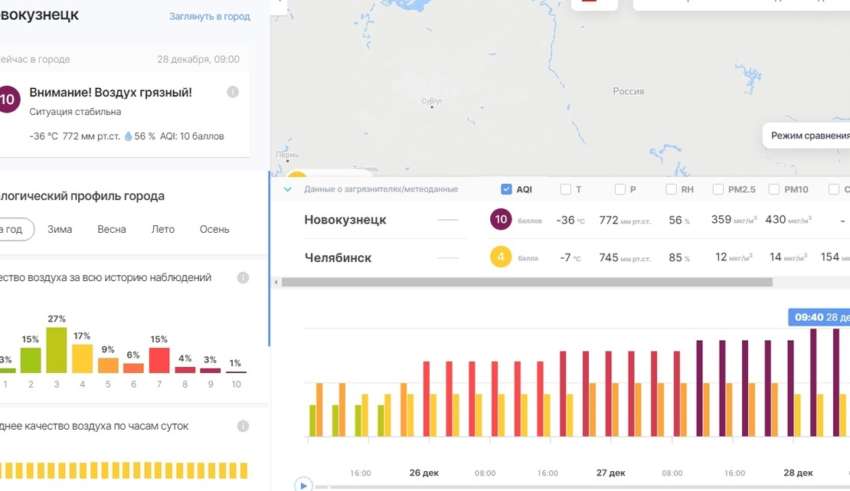This screenshot has width=850, height=491.
Task: Click 'Режим сравнения' button
Action: click(808, 134)
